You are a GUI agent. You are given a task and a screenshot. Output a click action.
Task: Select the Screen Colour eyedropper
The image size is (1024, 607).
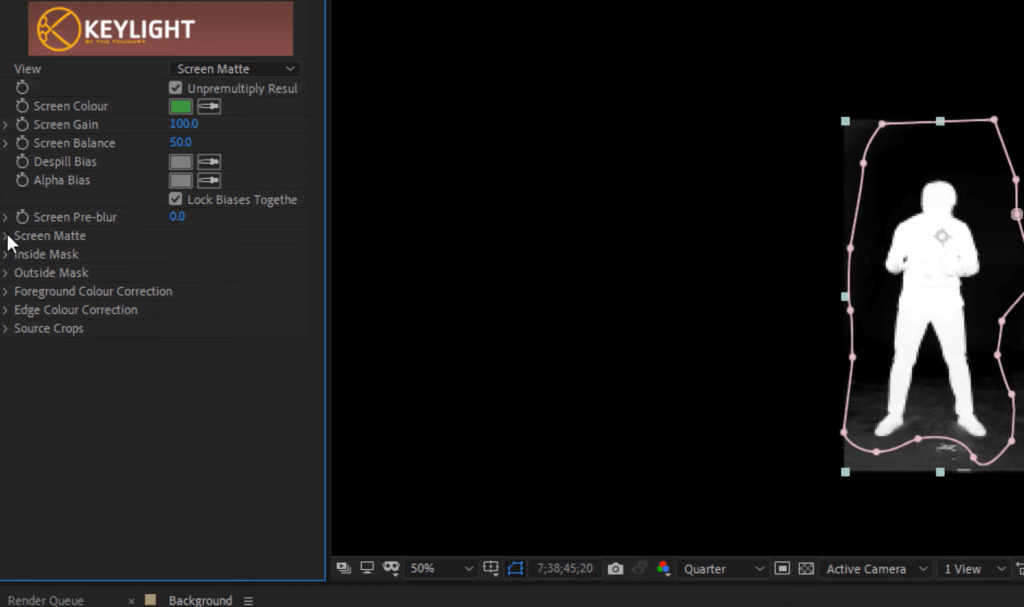[208, 105]
